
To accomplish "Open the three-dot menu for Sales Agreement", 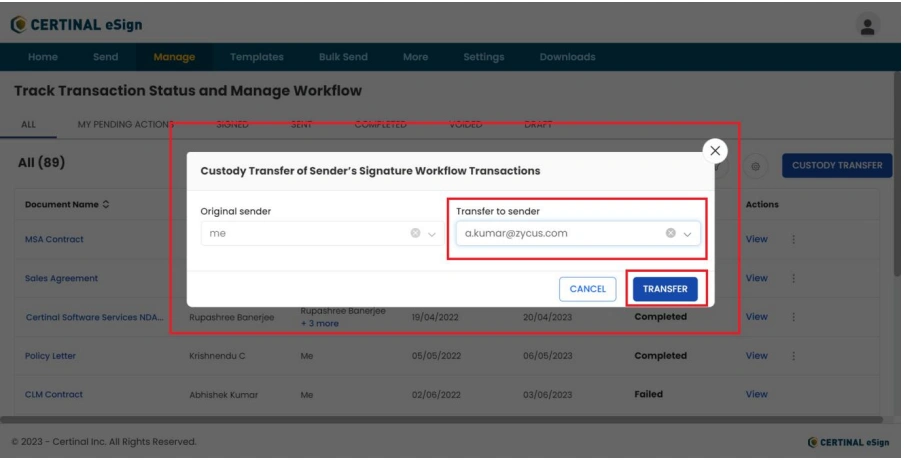I will click(793, 278).
